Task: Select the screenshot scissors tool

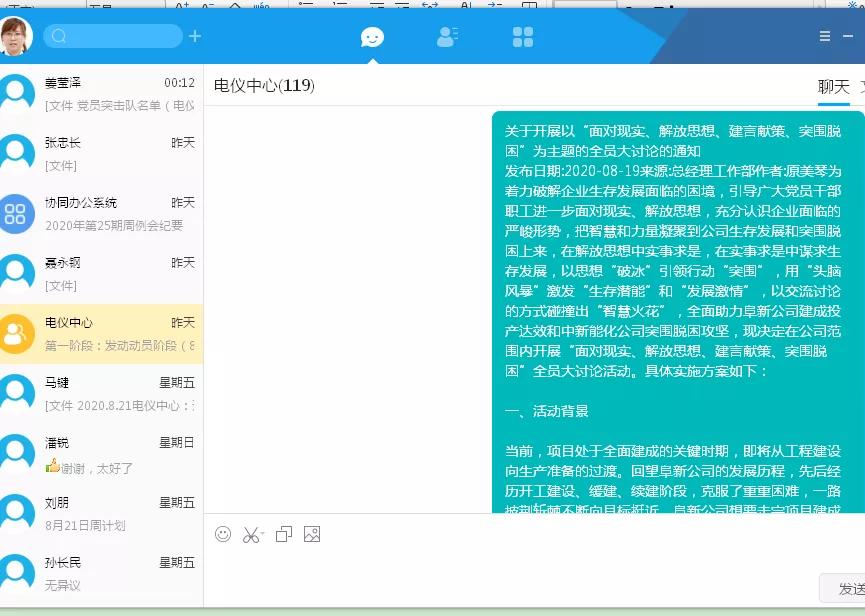Action: [251, 534]
